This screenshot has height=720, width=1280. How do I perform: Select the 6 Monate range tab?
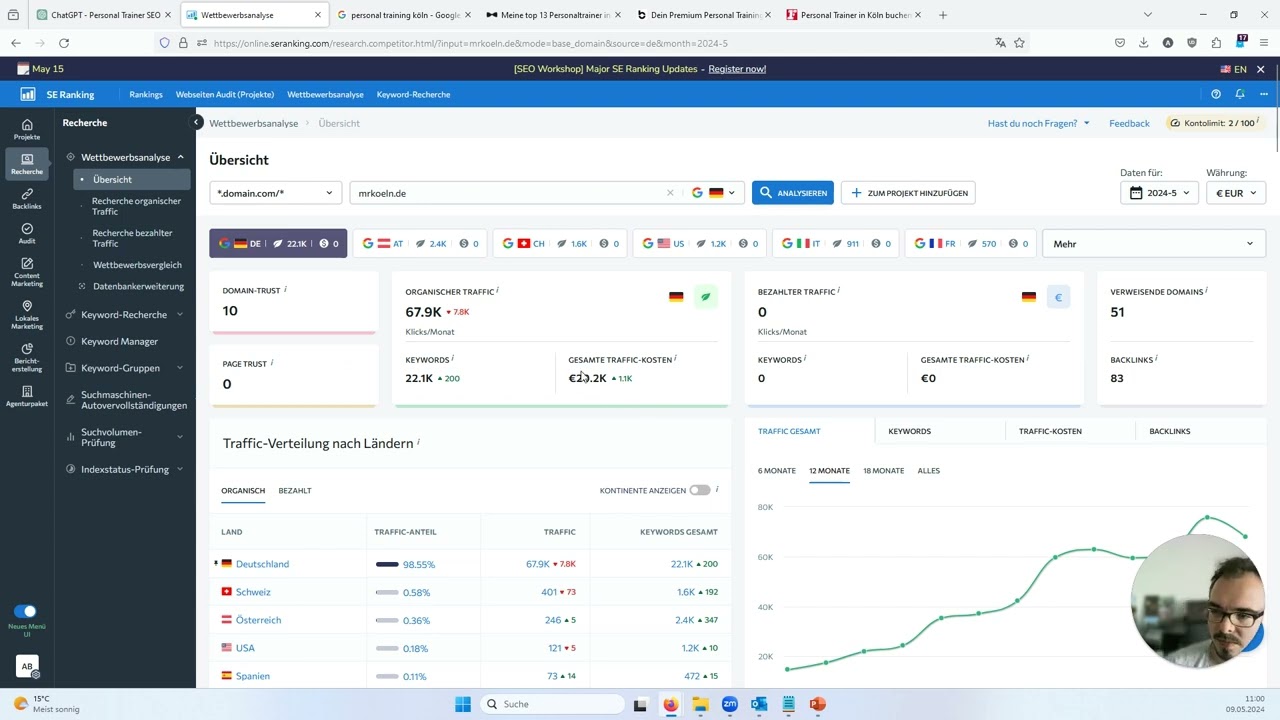click(777, 470)
